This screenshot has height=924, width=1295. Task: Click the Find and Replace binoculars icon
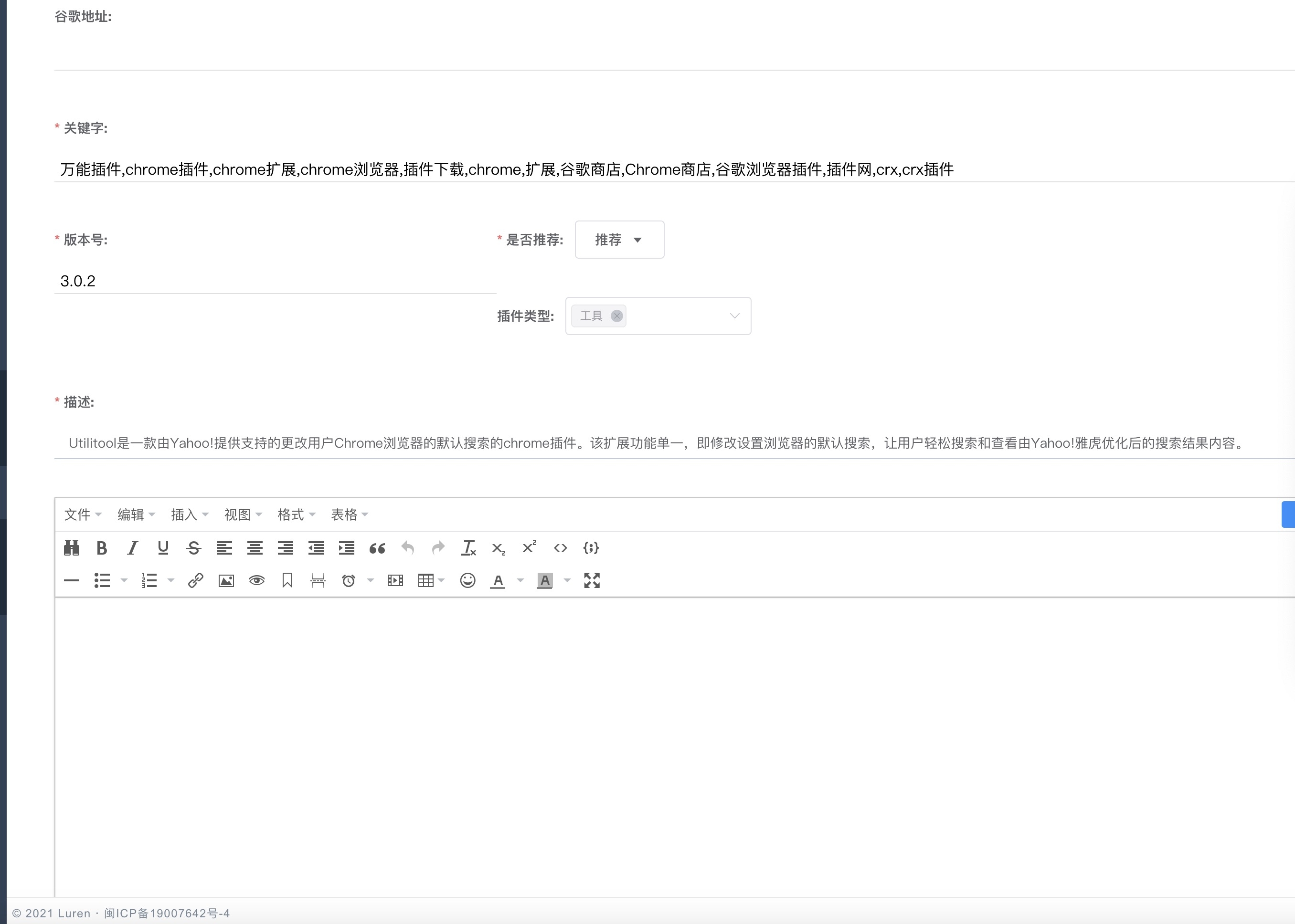pos(72,548)
